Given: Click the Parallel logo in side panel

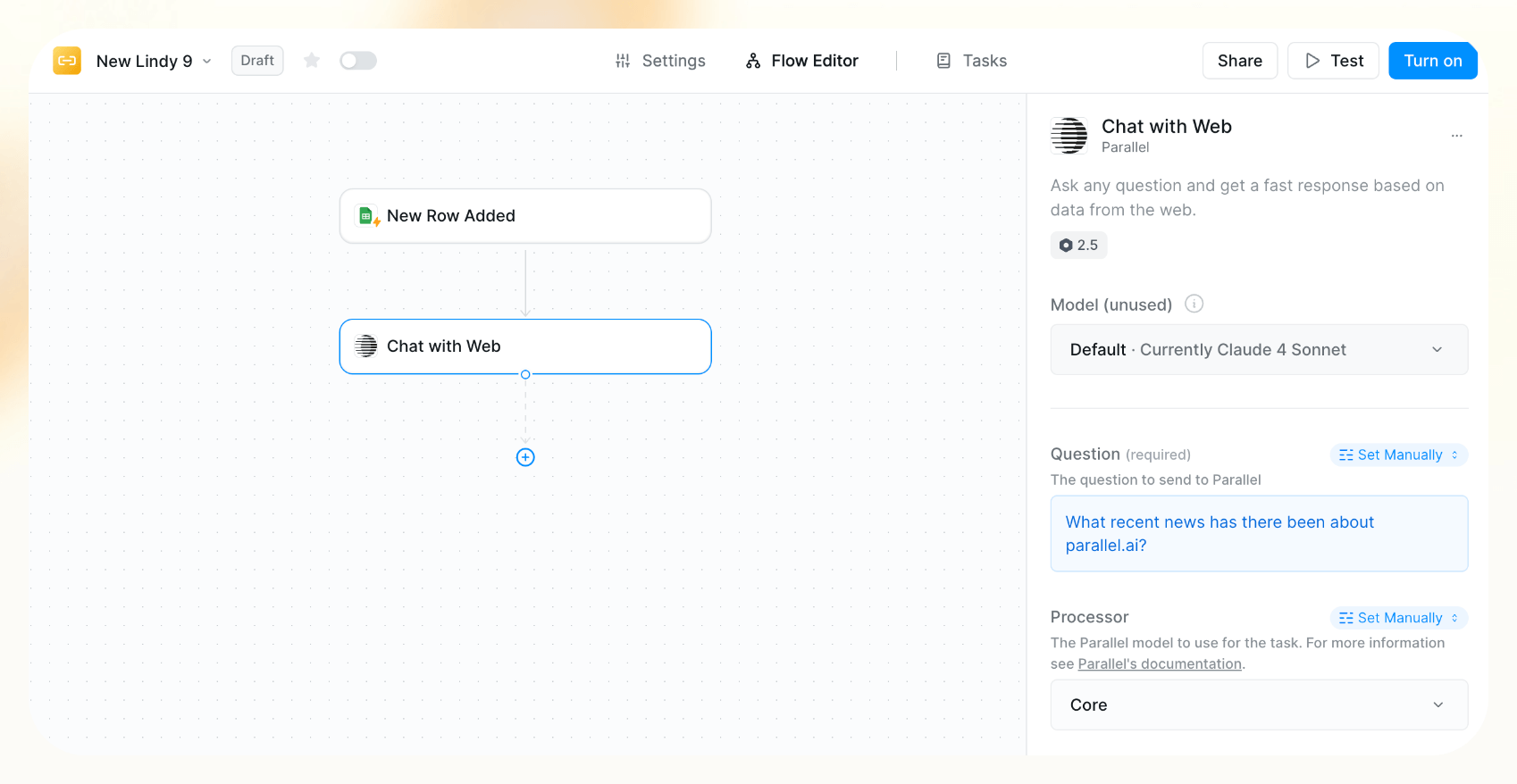Looking at the screenshot, I should pos(1069,136).
